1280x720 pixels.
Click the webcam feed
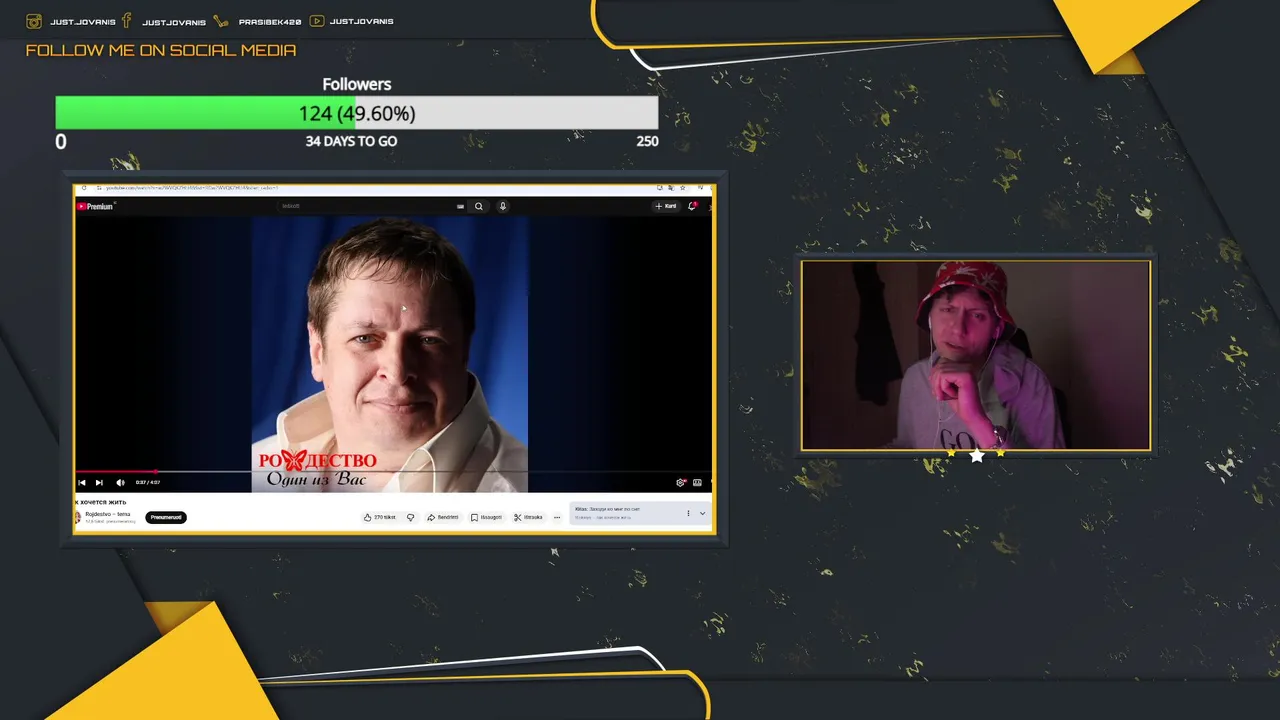click(x=976, y=355)
